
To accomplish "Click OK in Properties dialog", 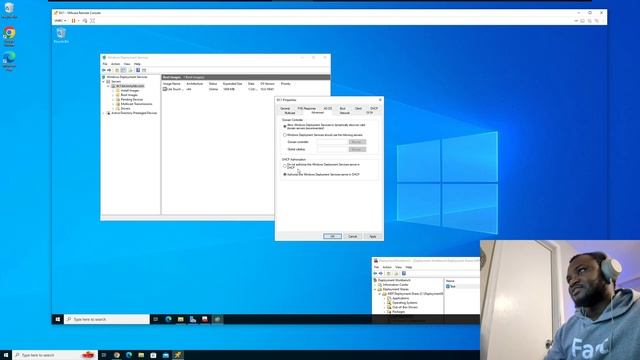I will pyautogui.click(x=332, y=236).
